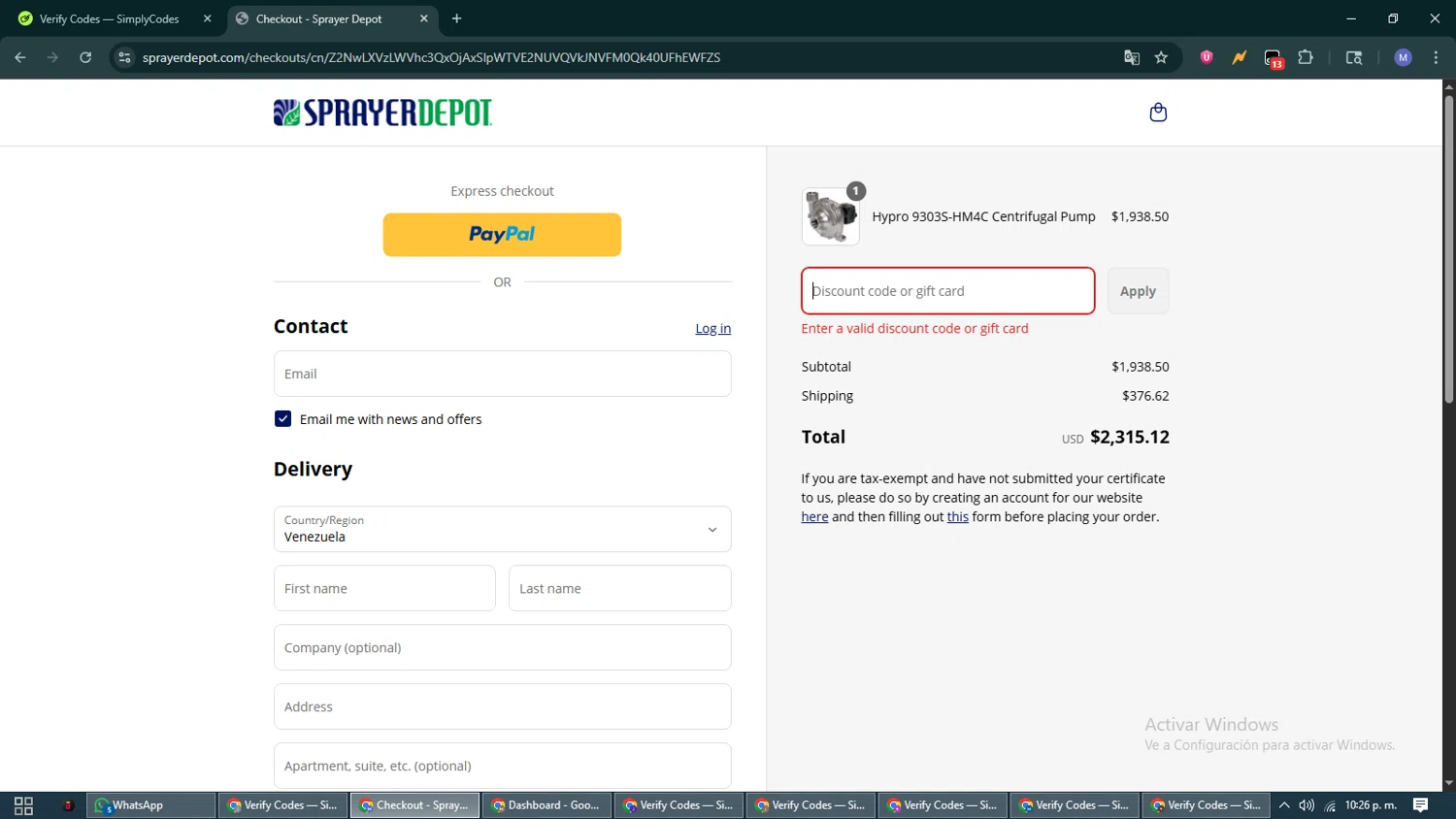This screenshot has height=819, width=1456.
Task: Click the Wi-Fi network tray icon
Action: pos(1330,805)
